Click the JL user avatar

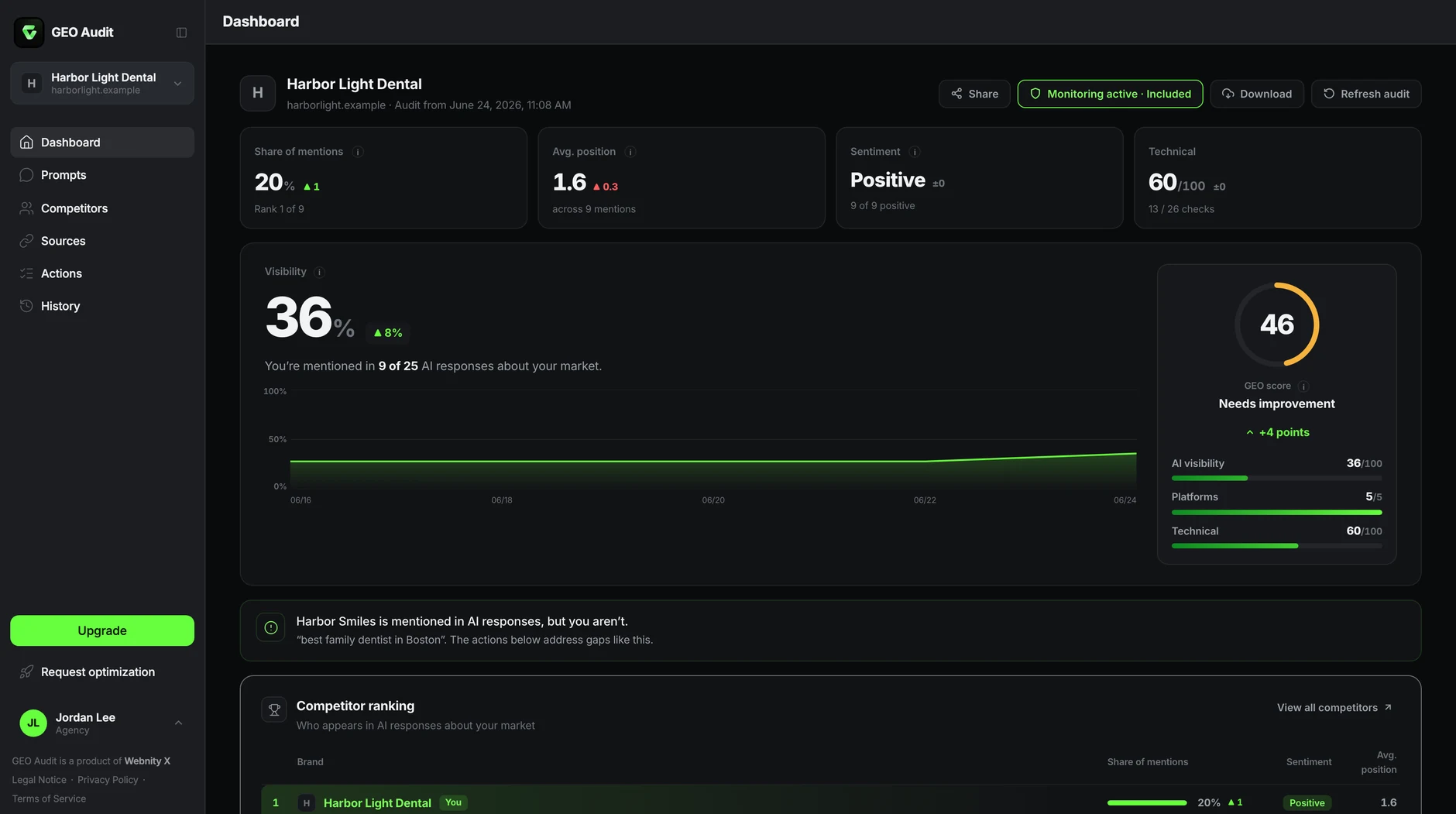pyautogui.click(x=33, y=723)
